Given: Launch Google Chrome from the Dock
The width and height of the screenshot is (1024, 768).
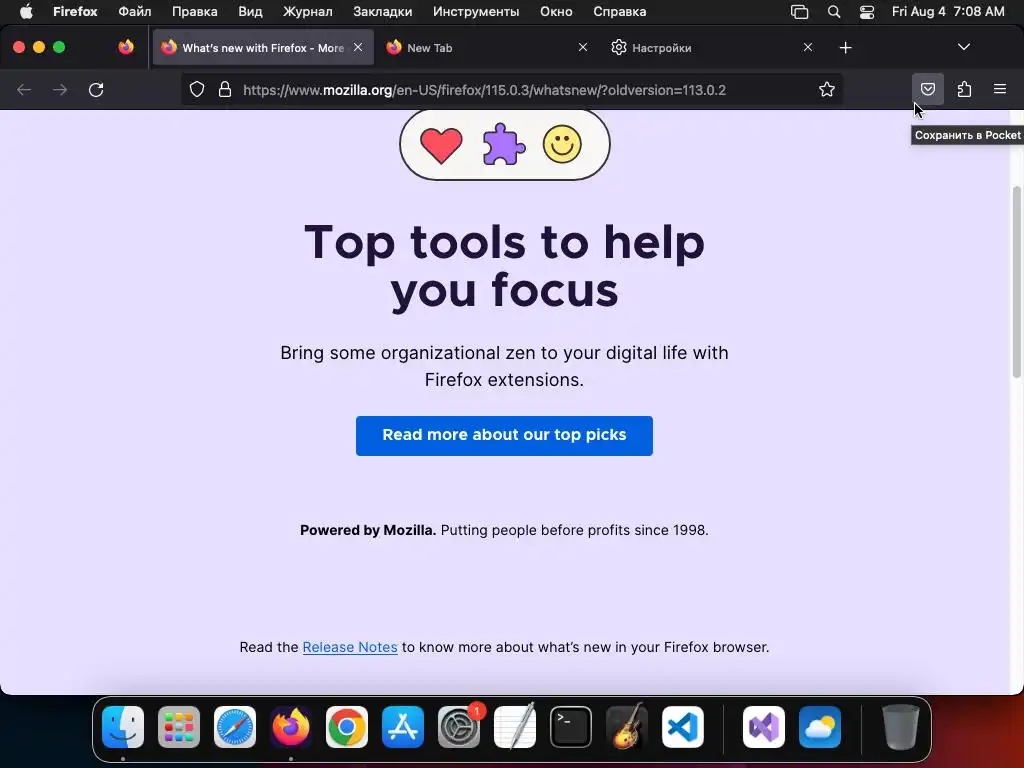Looking at the screenshot, I should click(347, 727).
